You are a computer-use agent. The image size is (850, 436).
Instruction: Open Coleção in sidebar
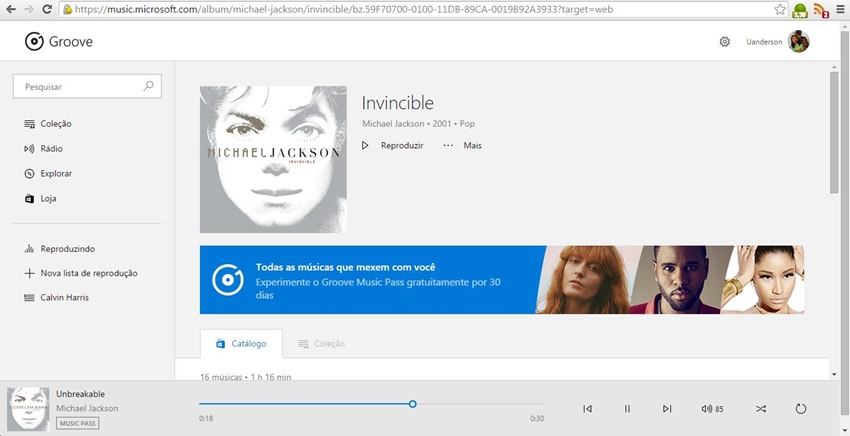pyautogui.click(x=48, y=124)
